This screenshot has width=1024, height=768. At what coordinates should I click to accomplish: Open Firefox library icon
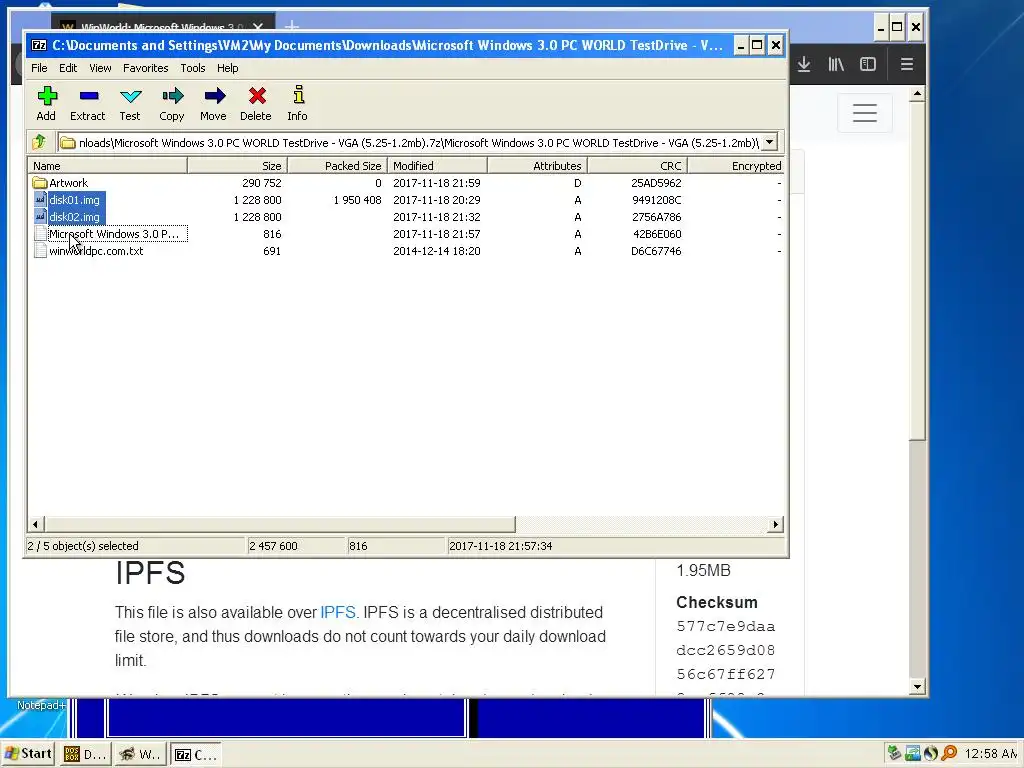click(836, 64)
